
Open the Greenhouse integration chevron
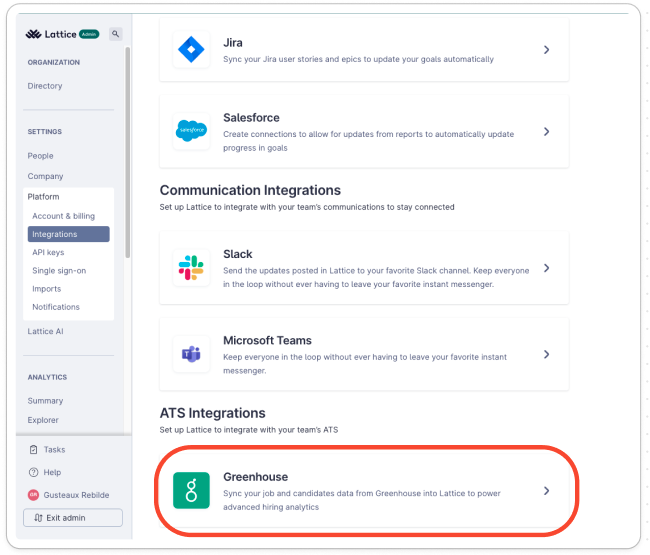click(x=546, y=491)
